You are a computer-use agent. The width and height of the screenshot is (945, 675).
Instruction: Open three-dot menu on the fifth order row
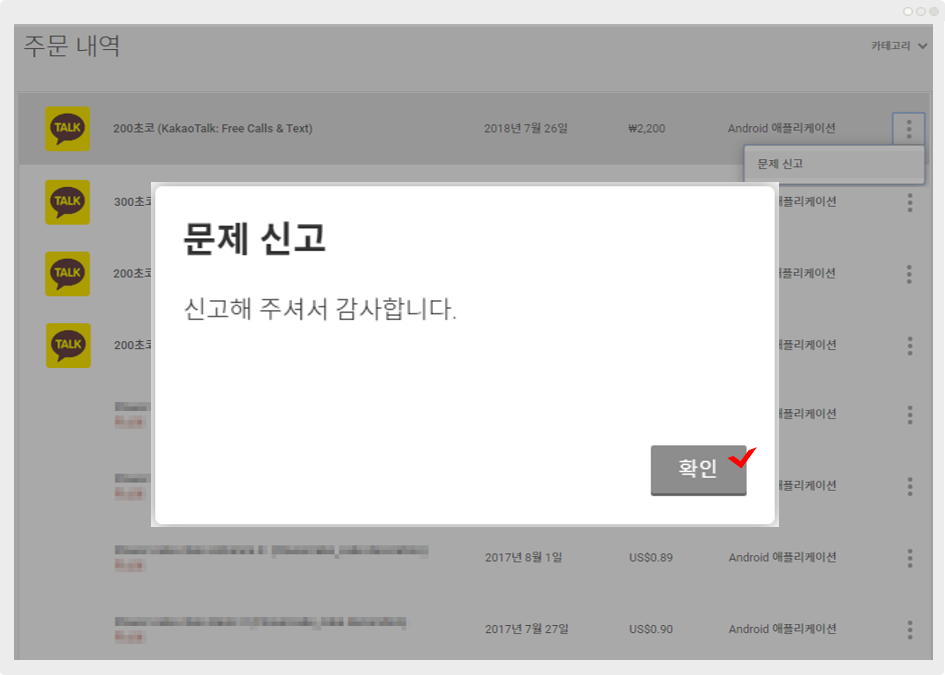tap(909, 415)
